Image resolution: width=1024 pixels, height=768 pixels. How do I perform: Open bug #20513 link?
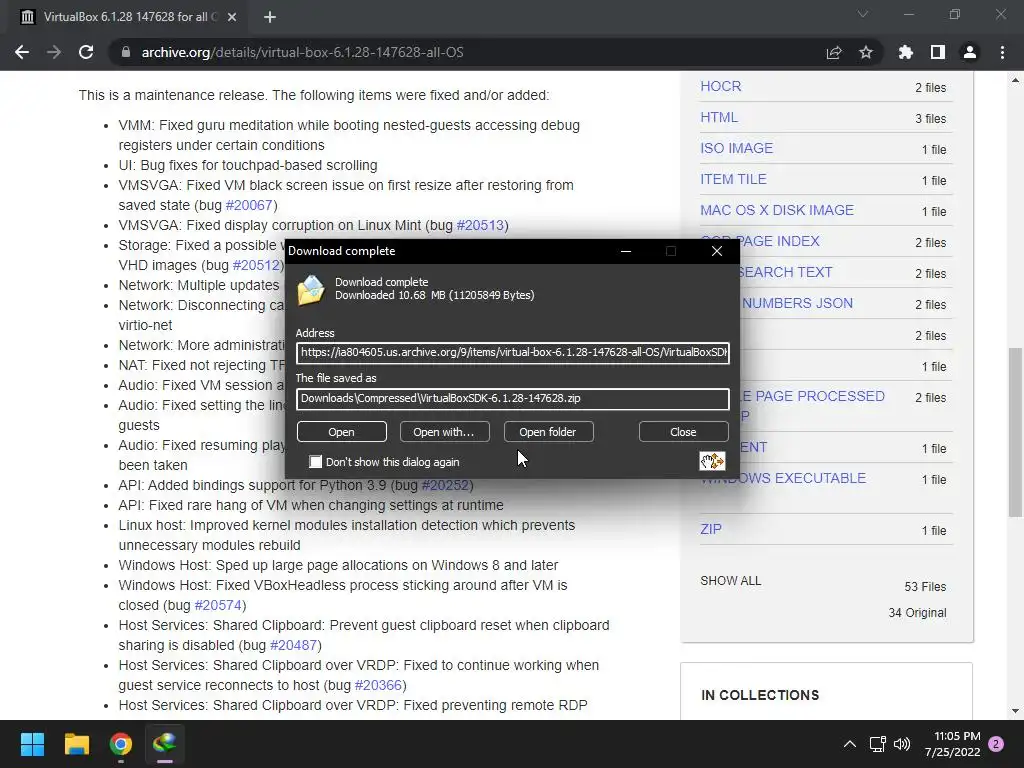click(x=480, y=225)
